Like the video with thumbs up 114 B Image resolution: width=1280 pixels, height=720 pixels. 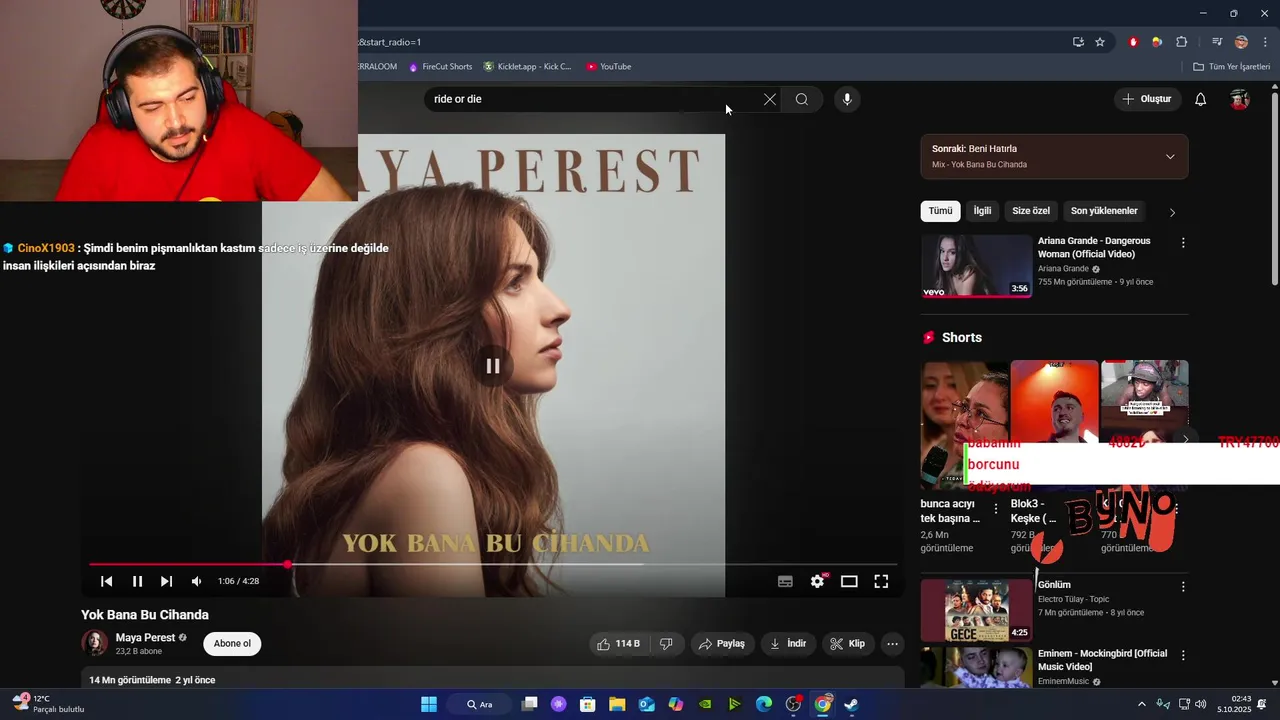click(x=618, y=644)
